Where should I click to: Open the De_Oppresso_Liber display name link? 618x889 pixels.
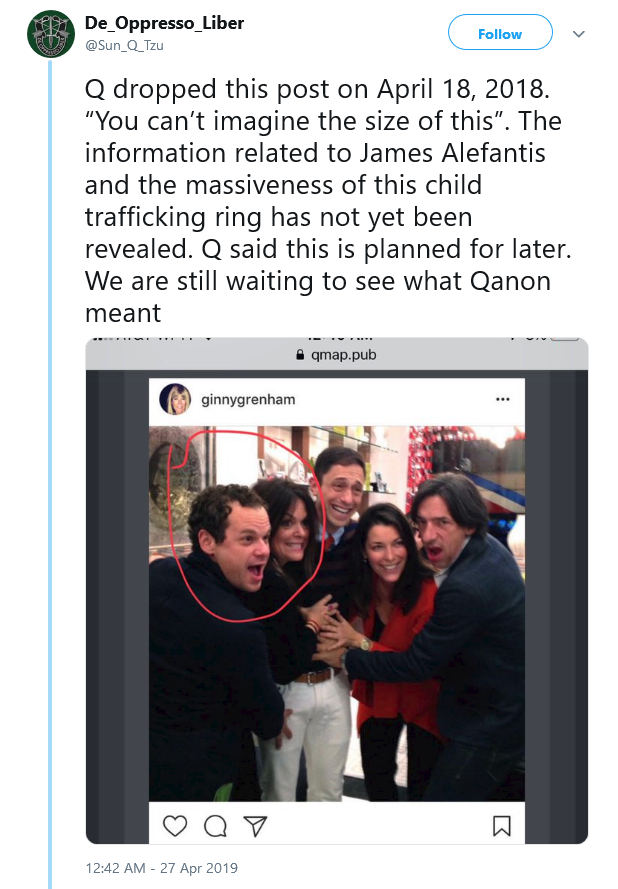click(x=164, y=23)
